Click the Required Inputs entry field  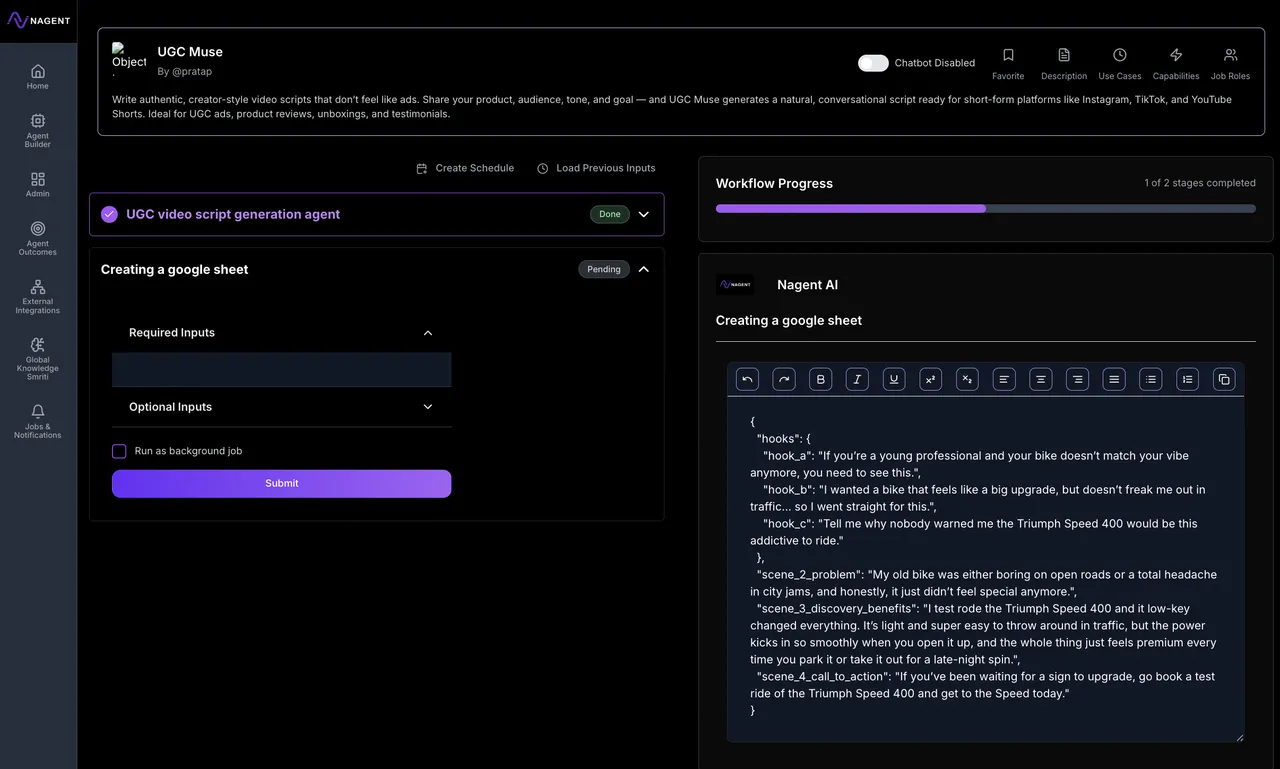[281, 369]
